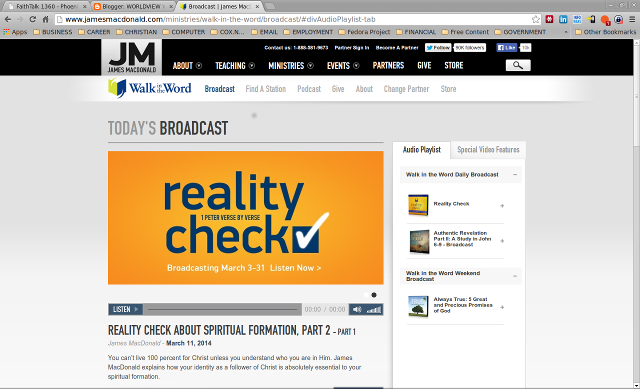This screenshot has height=389, width=640.
Task: Open the Apps shortcut in bookmarks bar
Action: point(15,32)
